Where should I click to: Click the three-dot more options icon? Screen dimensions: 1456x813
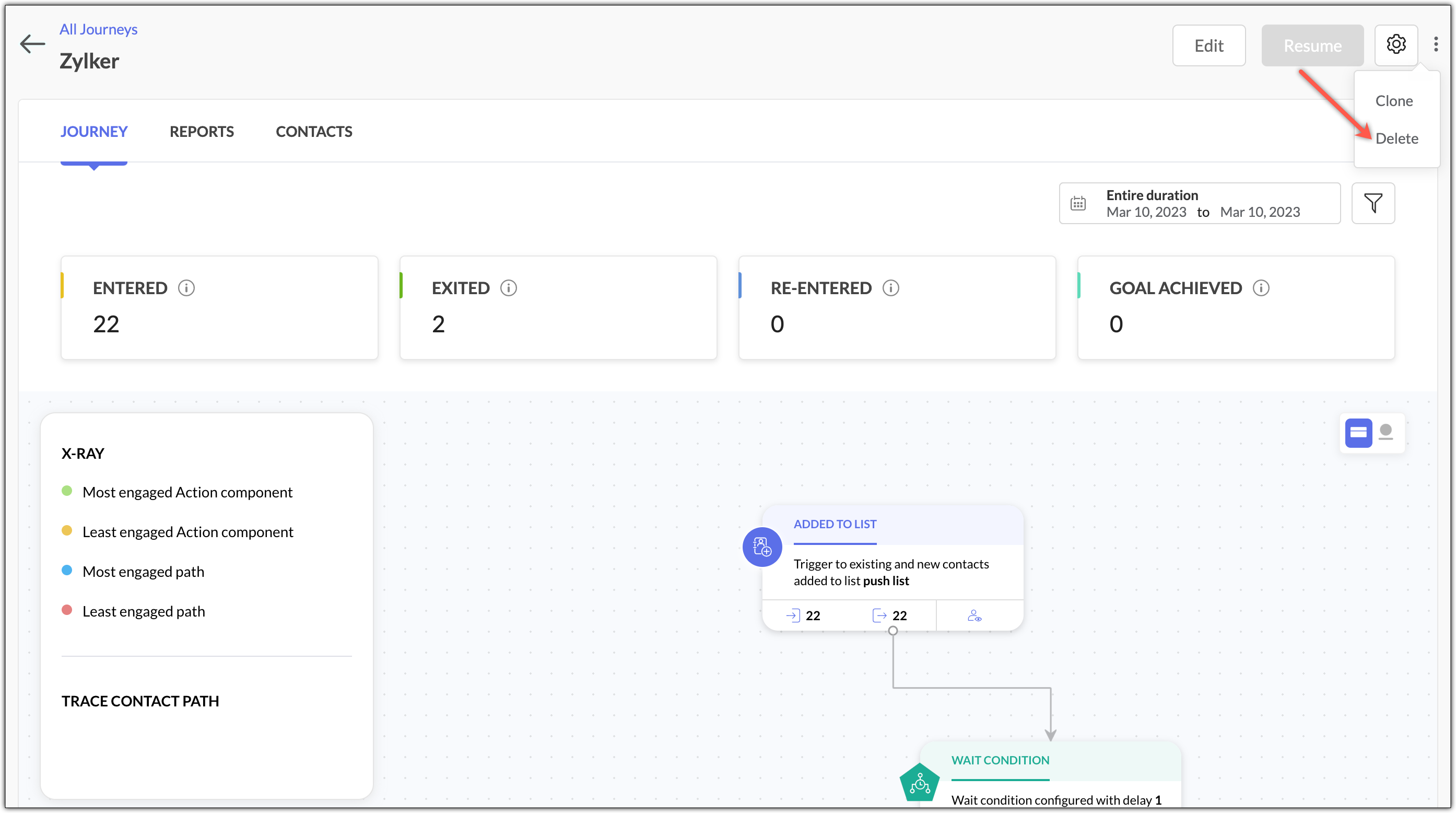1436,44
